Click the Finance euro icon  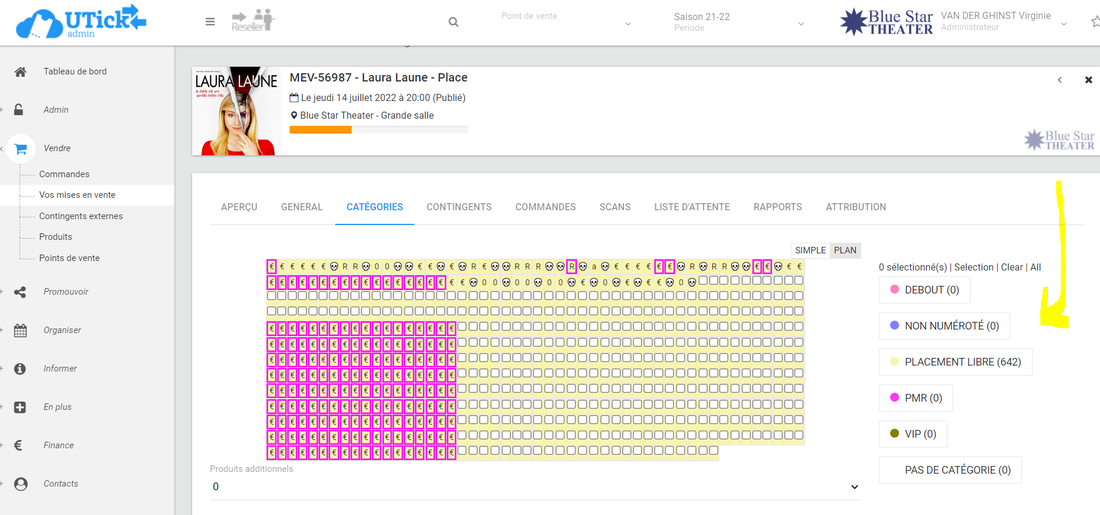coord(20,446)
